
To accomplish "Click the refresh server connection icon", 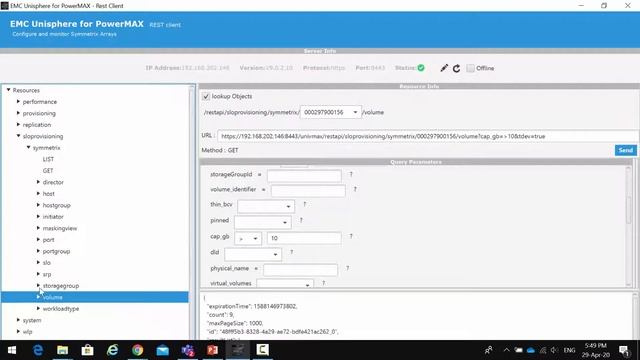I will [456, 68].
